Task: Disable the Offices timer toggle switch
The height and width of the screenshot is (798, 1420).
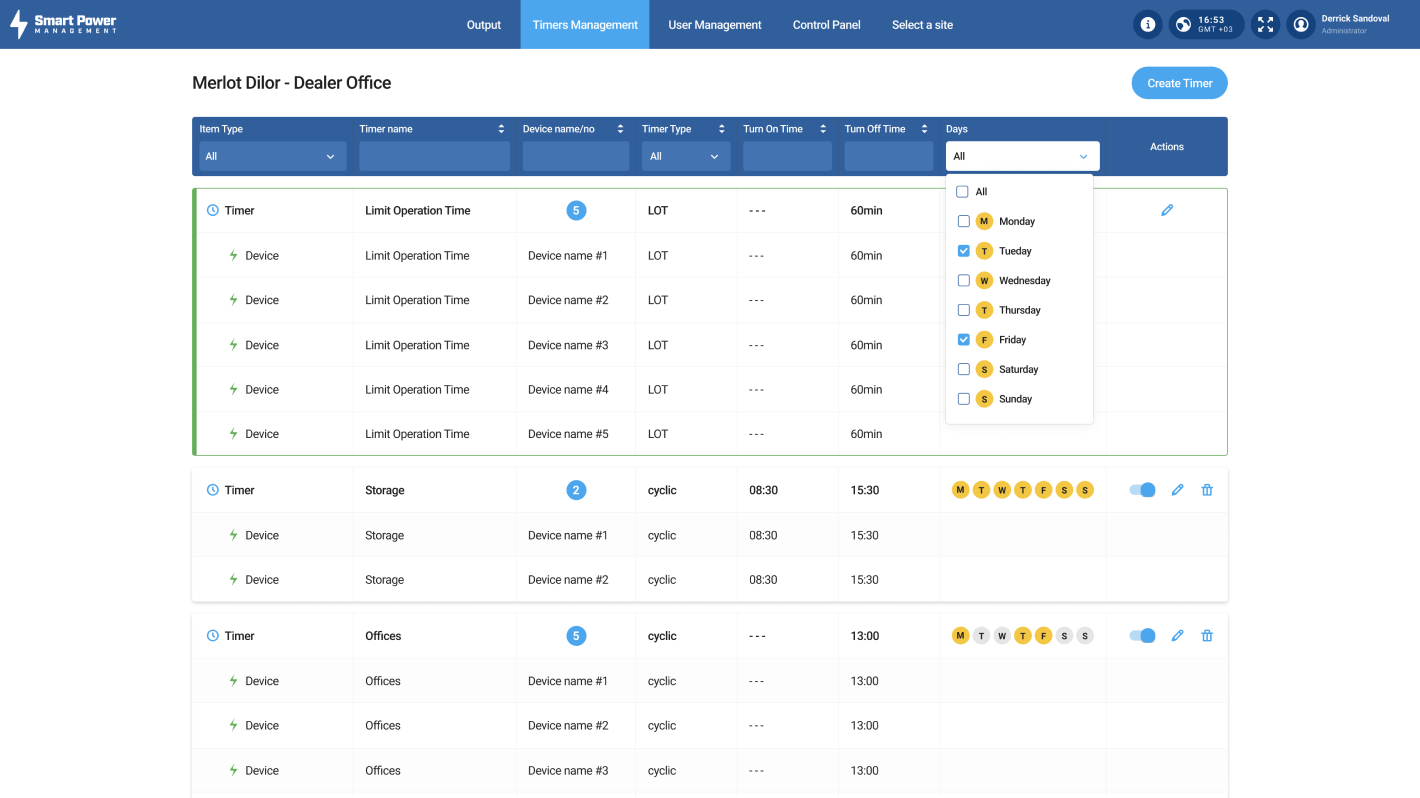Action: pyautogui.click(x=1141, y=635)
